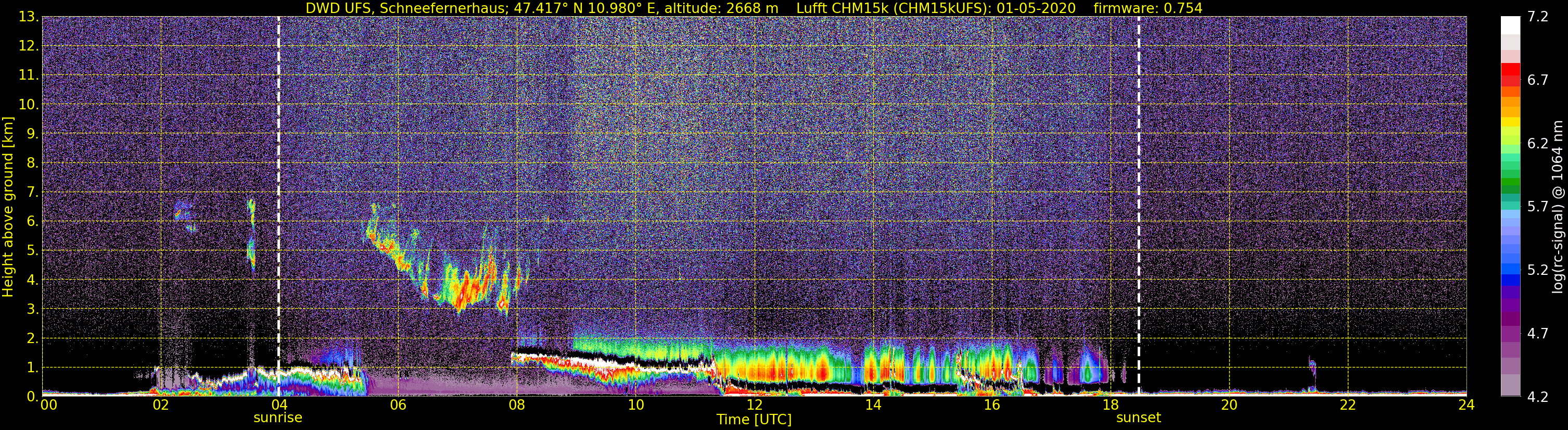Image resolution: width=1568 pixels, height=430 pixels.
Task: Click the 5.2 value on the colorbar
Action: 1538,270
